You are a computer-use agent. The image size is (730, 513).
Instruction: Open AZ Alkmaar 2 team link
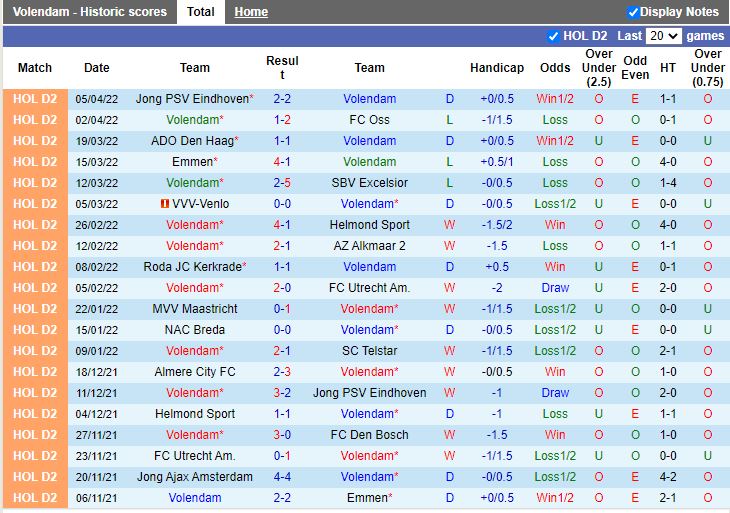[370, 246]
